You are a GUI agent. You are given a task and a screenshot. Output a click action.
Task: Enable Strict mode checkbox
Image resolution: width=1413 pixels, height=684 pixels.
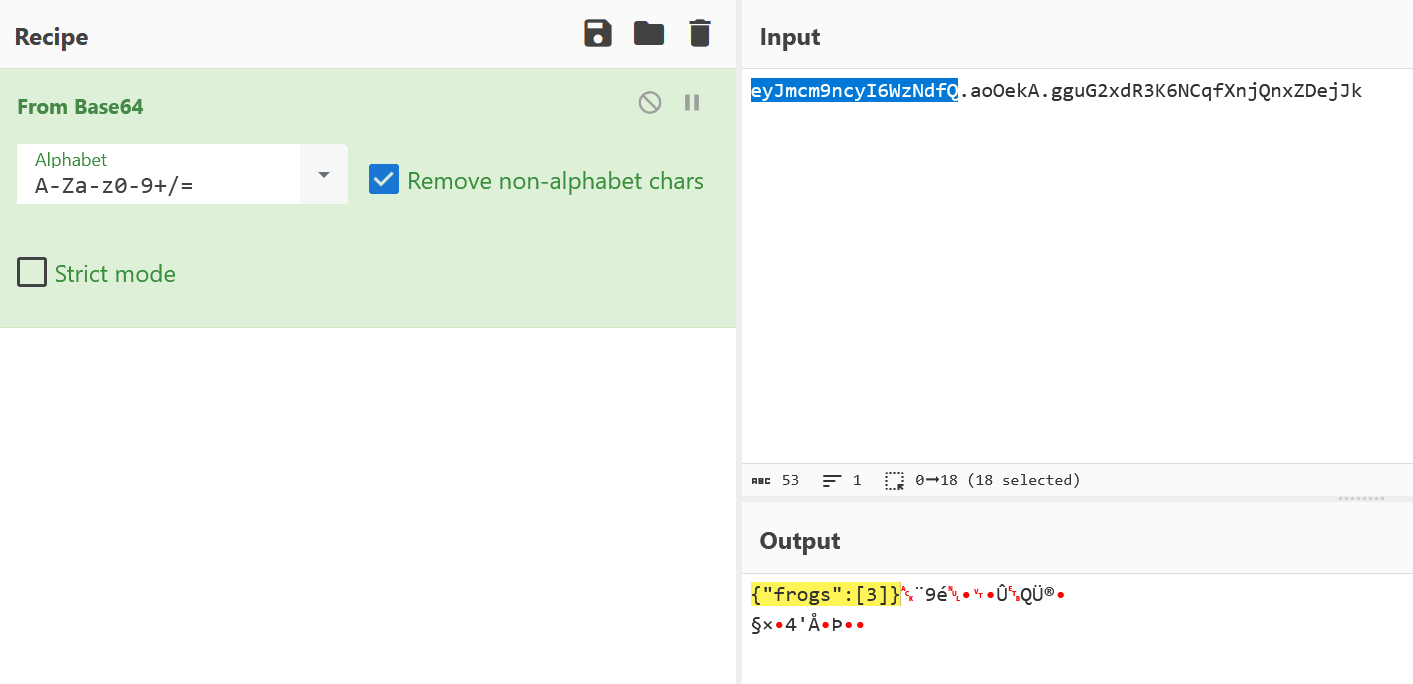(x=32, y=272)
